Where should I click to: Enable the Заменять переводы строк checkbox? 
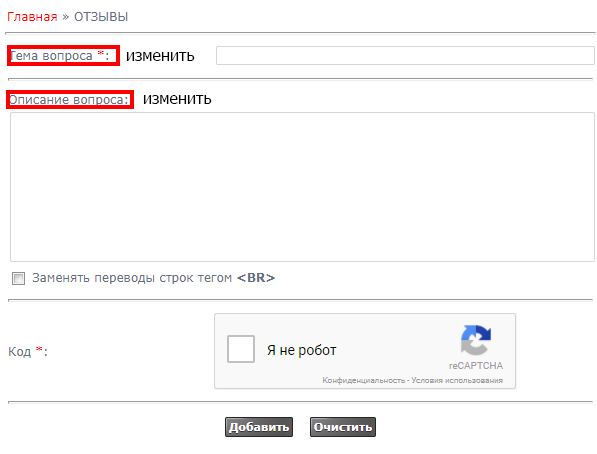(18, 278)
